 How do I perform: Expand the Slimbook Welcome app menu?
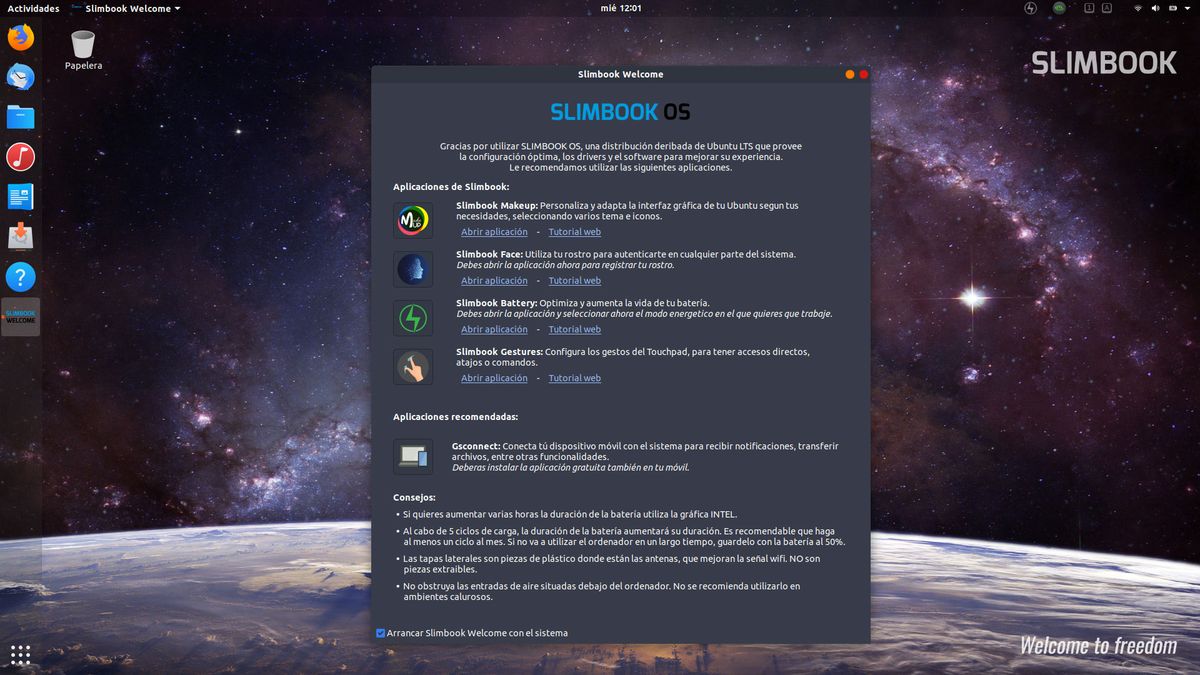tap(132, 8)
